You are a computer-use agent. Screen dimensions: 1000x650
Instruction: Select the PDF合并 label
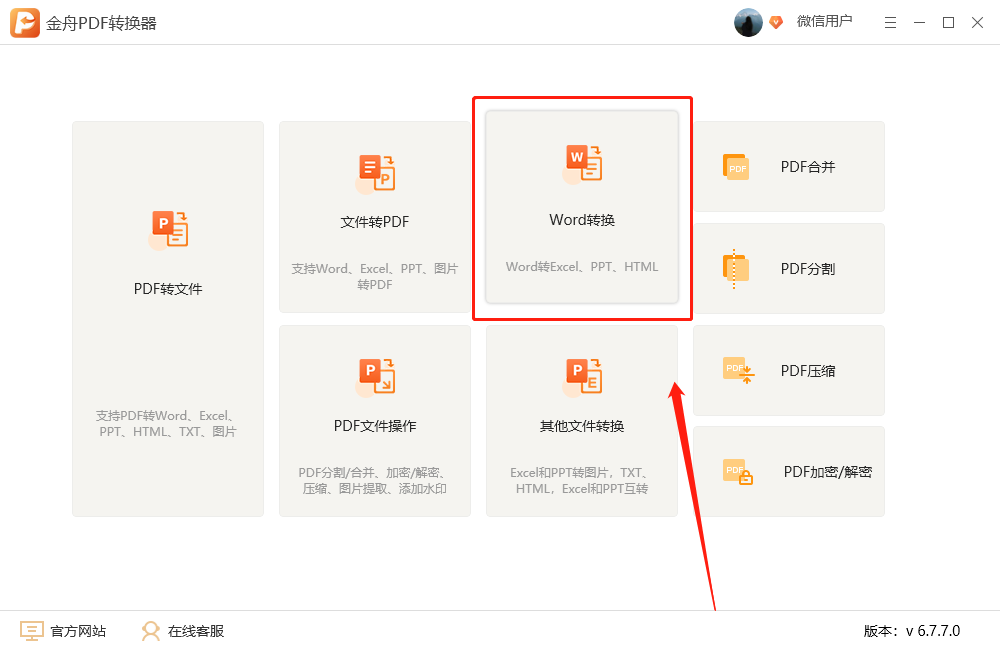808,167
